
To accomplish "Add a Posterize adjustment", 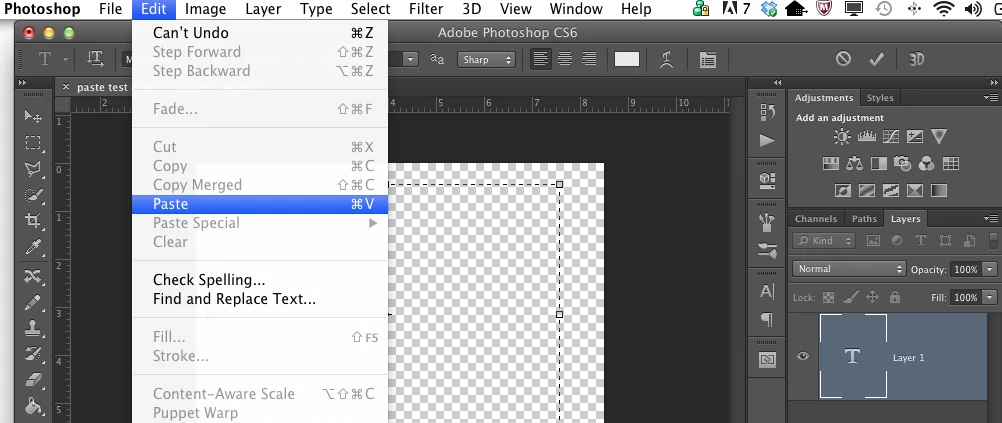I will pyautogui.click(x=867, y=190).
